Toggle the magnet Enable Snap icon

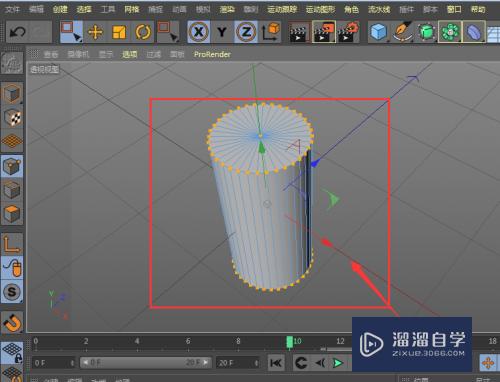click(x=12, y=322)
